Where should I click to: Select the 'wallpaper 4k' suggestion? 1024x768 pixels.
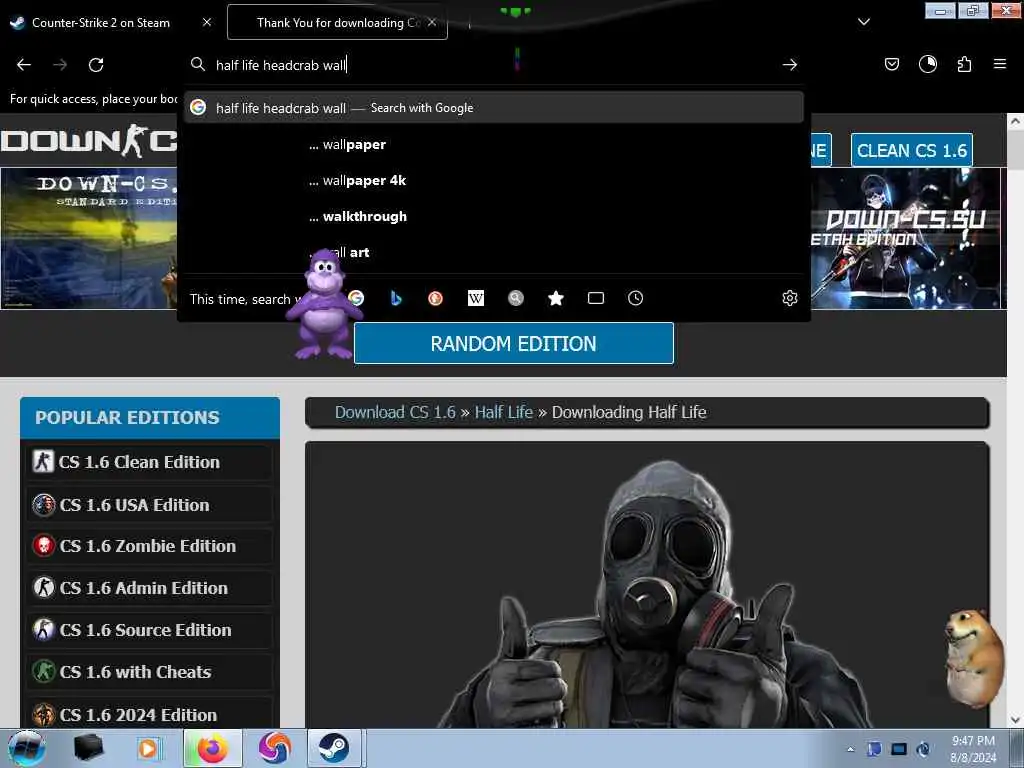click(x=494, y=181)
